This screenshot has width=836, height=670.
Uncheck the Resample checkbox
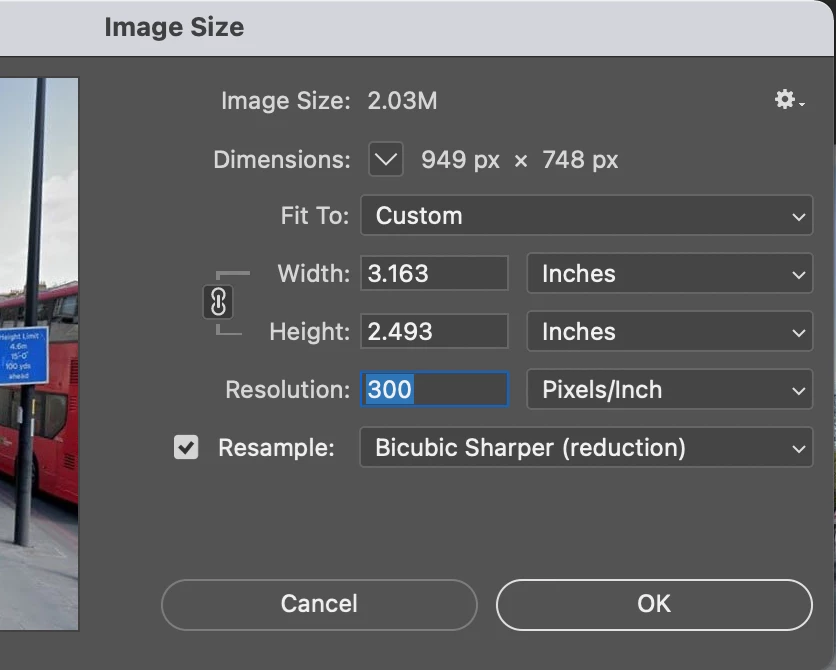(x=186, y=447)
